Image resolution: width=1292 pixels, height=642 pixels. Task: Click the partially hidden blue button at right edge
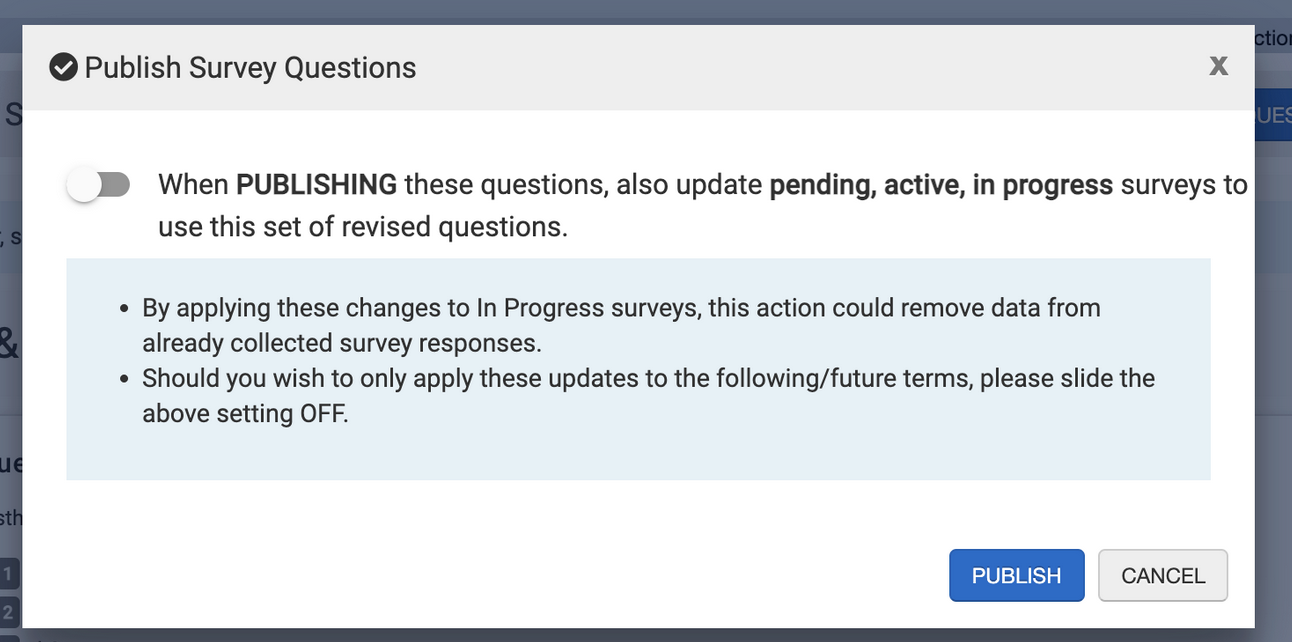pos(1273,117)
